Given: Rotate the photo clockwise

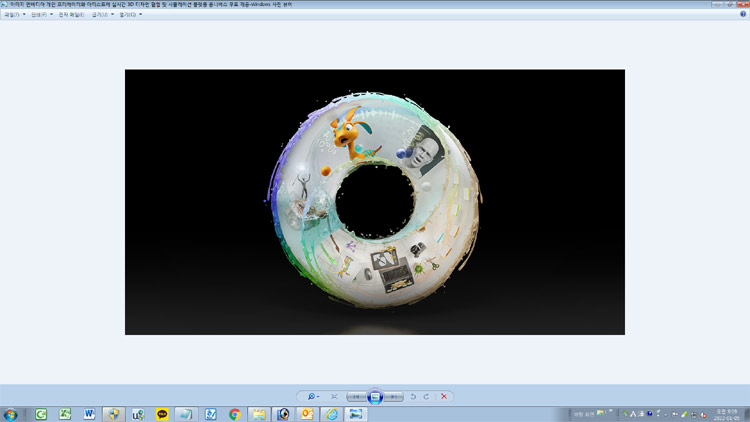Looking at the screenshot, I should click(x=426, y=396).
